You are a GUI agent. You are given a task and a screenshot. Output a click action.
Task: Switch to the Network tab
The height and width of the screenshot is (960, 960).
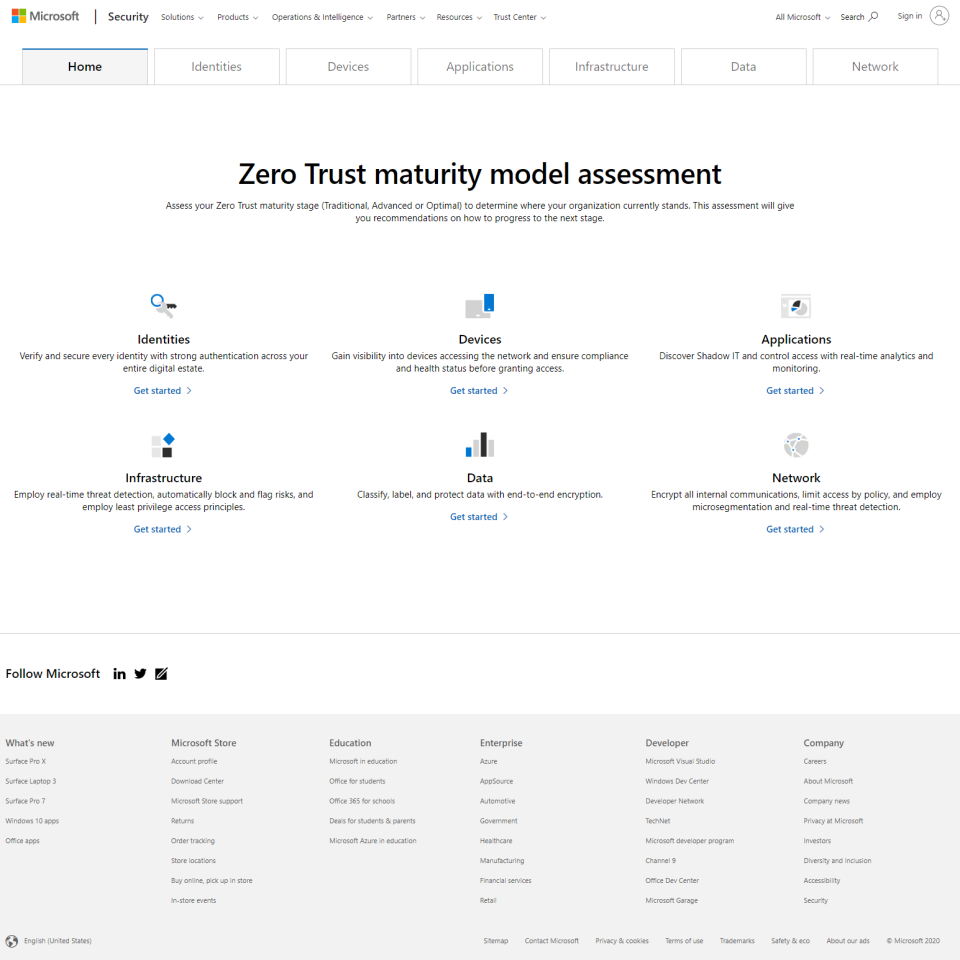click(875, 67)
